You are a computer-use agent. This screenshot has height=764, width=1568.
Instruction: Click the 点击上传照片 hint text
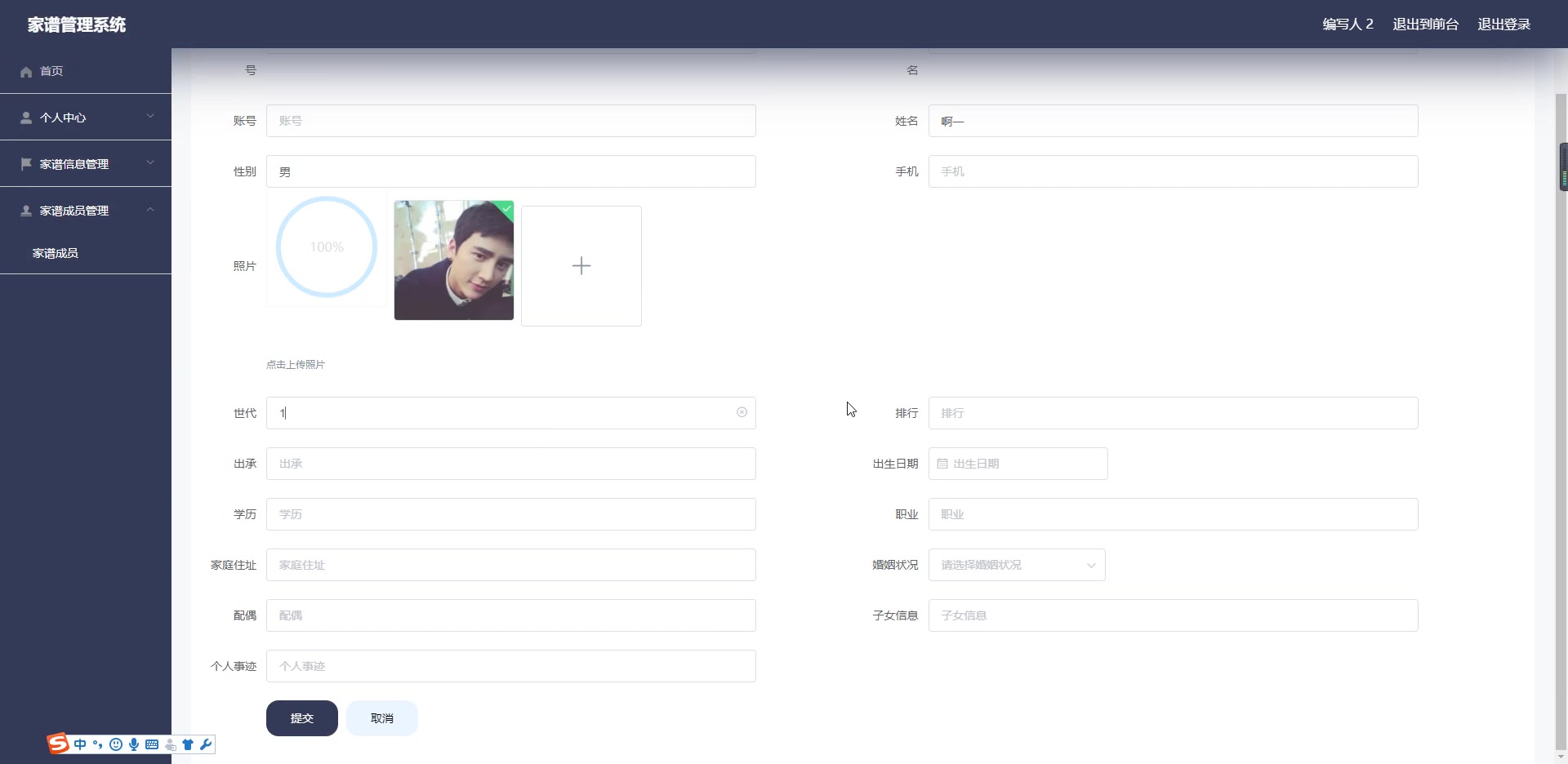(296, 365)
